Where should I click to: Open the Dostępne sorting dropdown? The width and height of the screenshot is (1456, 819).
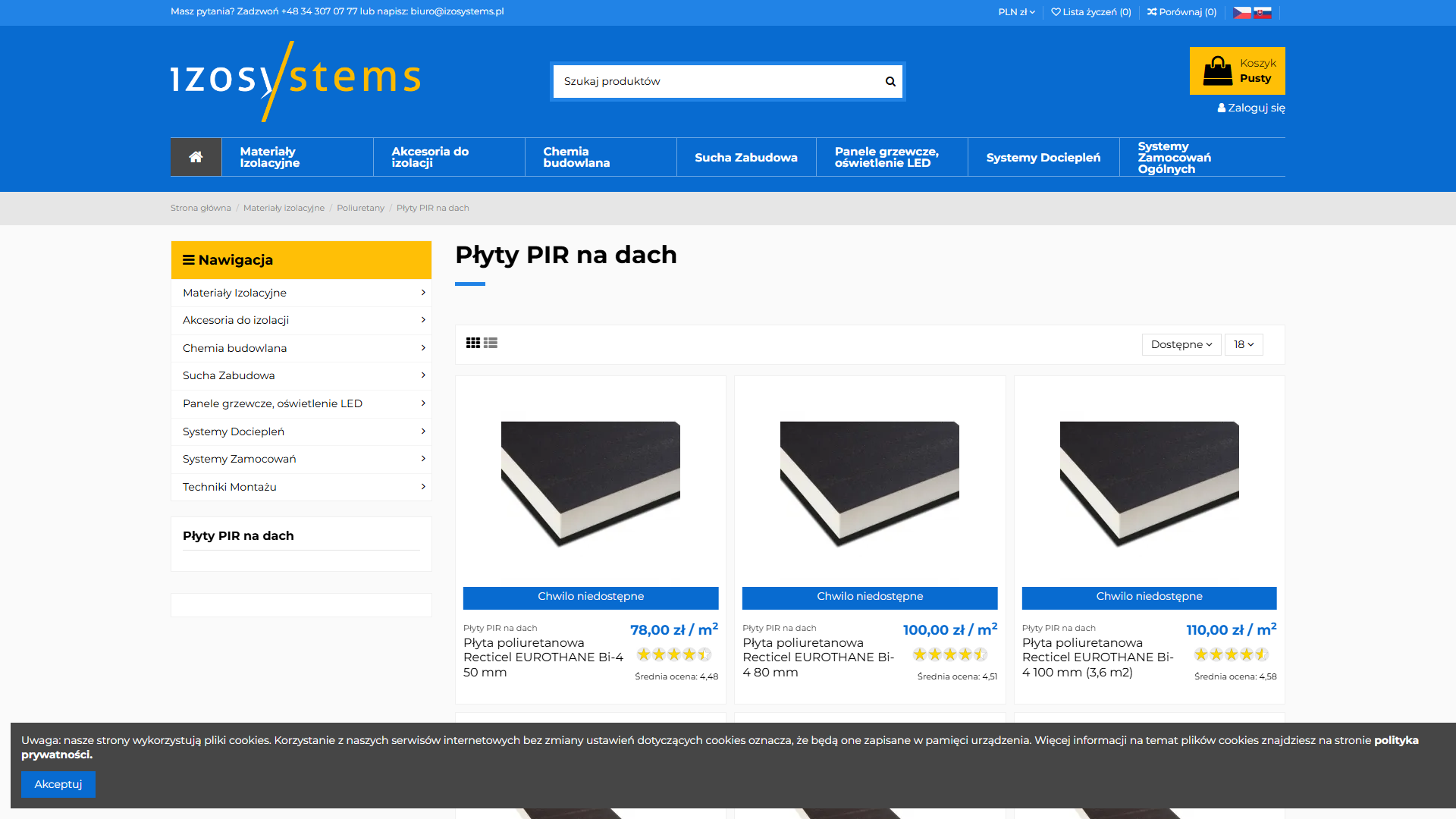[1181, 344]
